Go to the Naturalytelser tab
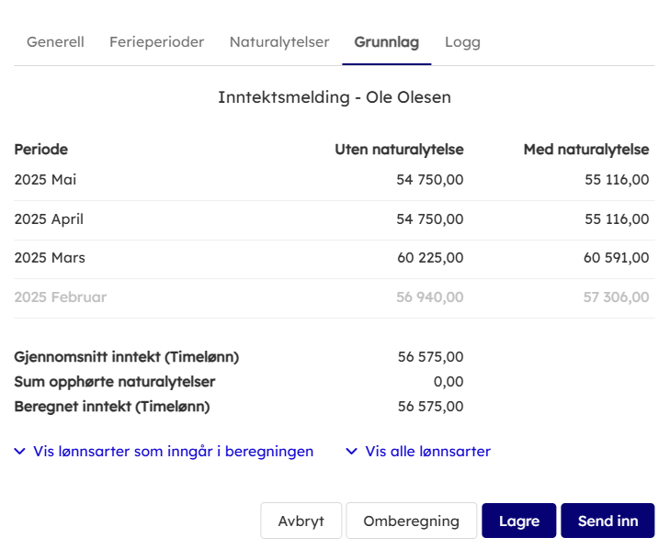Viewport: 670px width, 549px height. click(x=279, y=42)
